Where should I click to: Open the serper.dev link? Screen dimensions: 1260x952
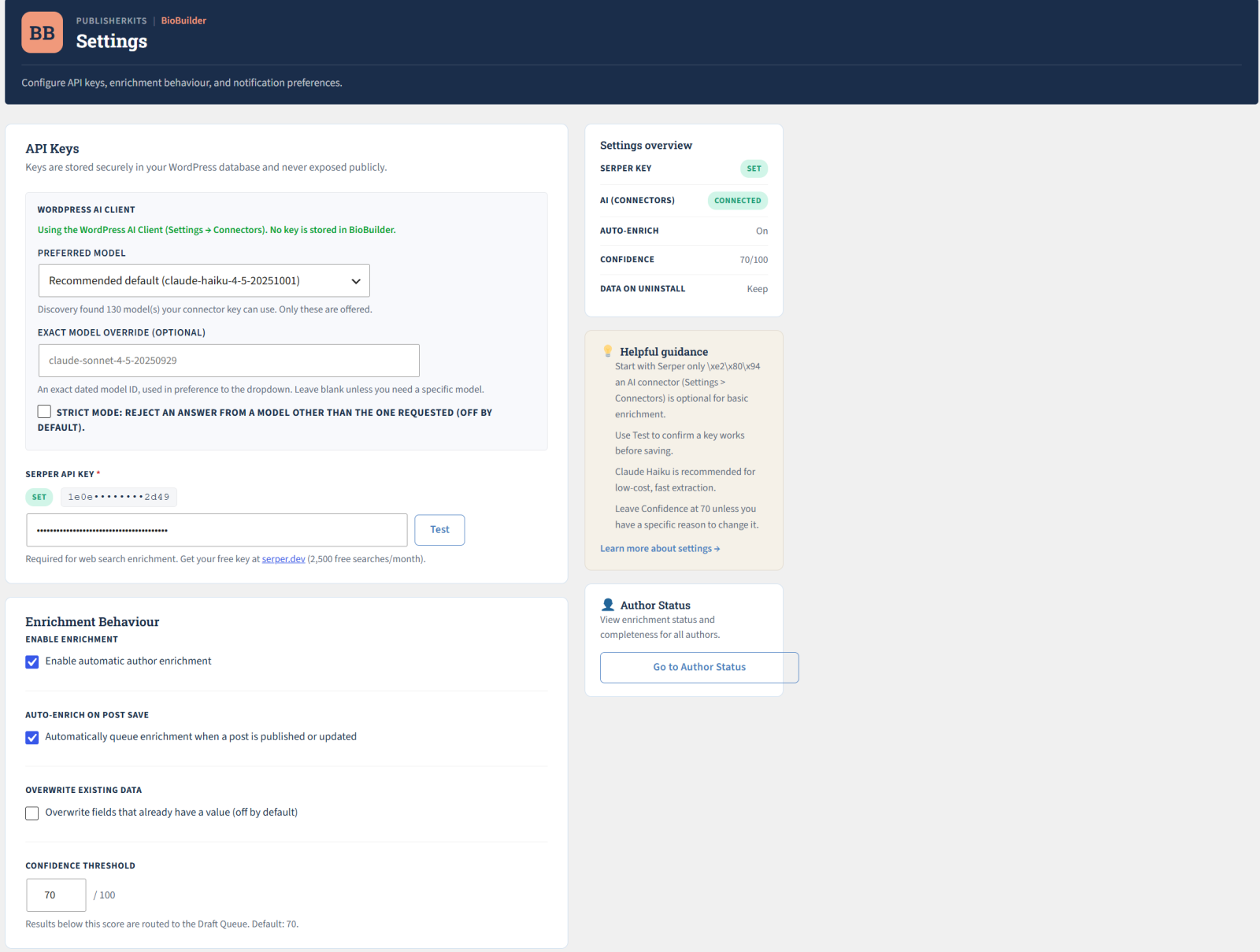283,559
